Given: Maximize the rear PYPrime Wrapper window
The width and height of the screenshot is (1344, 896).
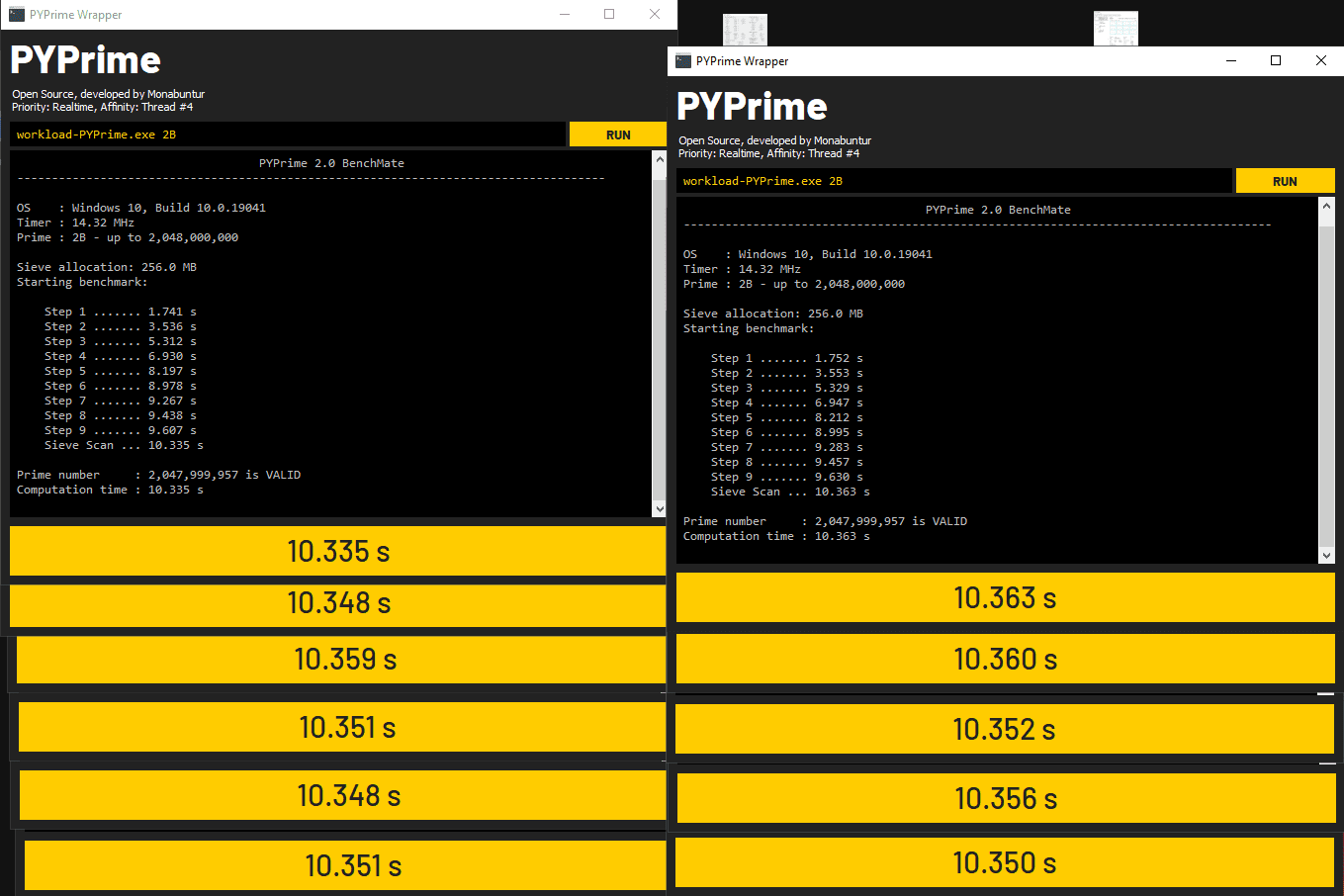Looking at the screenshot, I should (x=609, y=15).
